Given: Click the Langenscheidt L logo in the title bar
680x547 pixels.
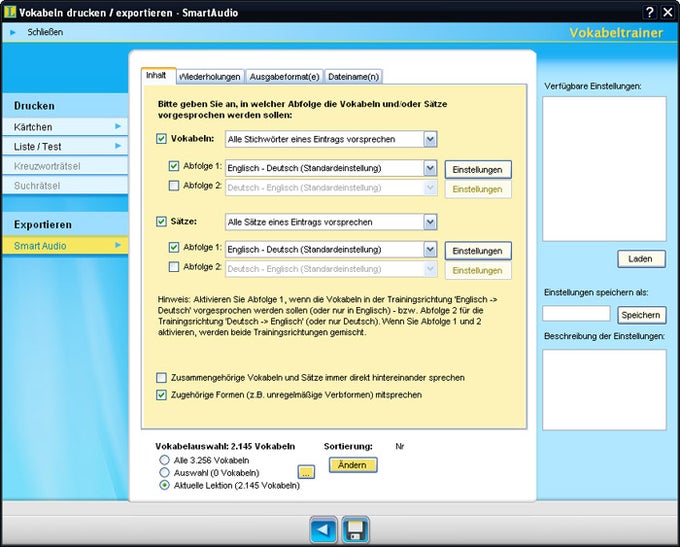Looking at the screenshot, I should (x=10, y=12).
